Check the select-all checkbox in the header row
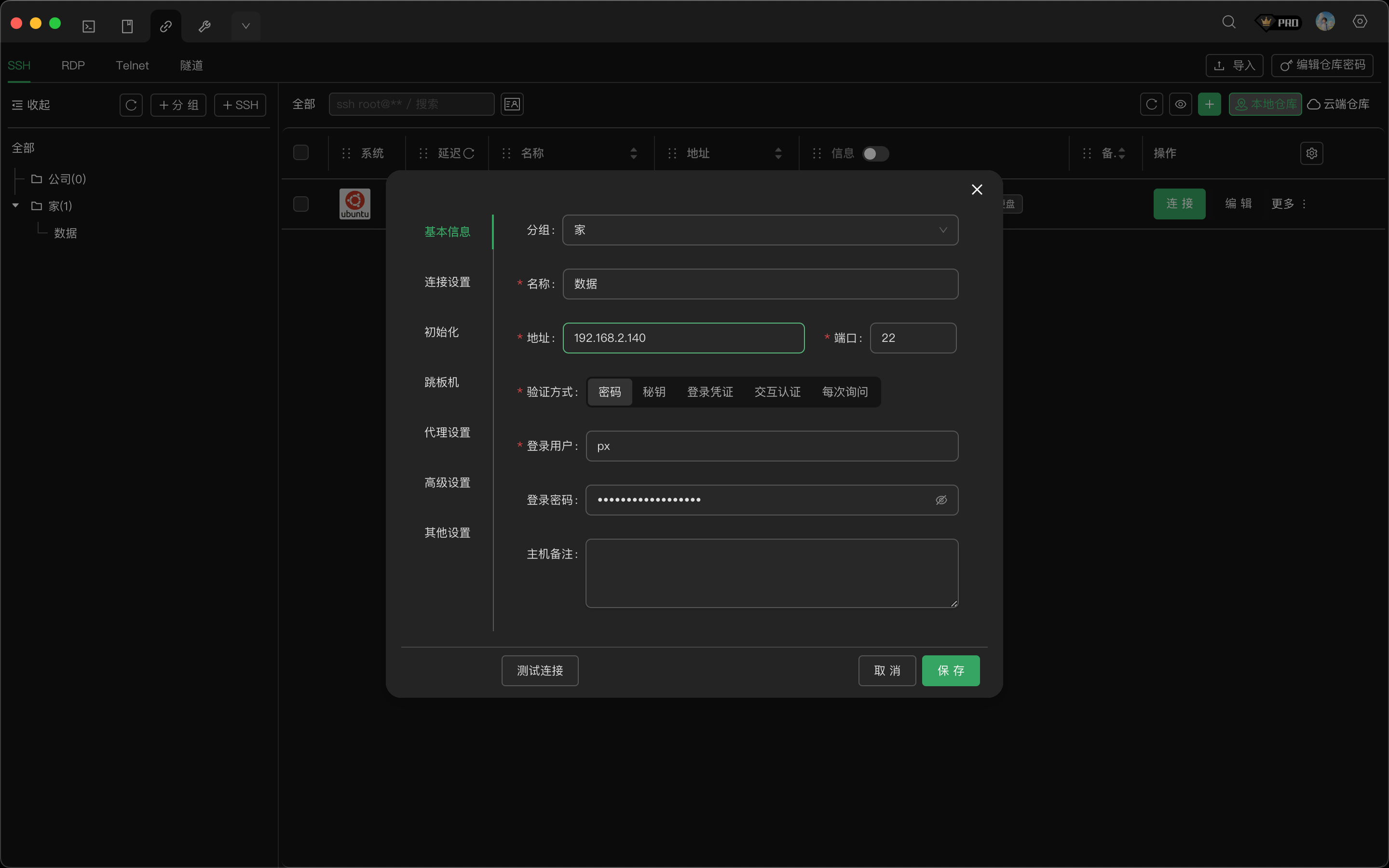Screen dimensions: 1389x868 coord(301,152)
